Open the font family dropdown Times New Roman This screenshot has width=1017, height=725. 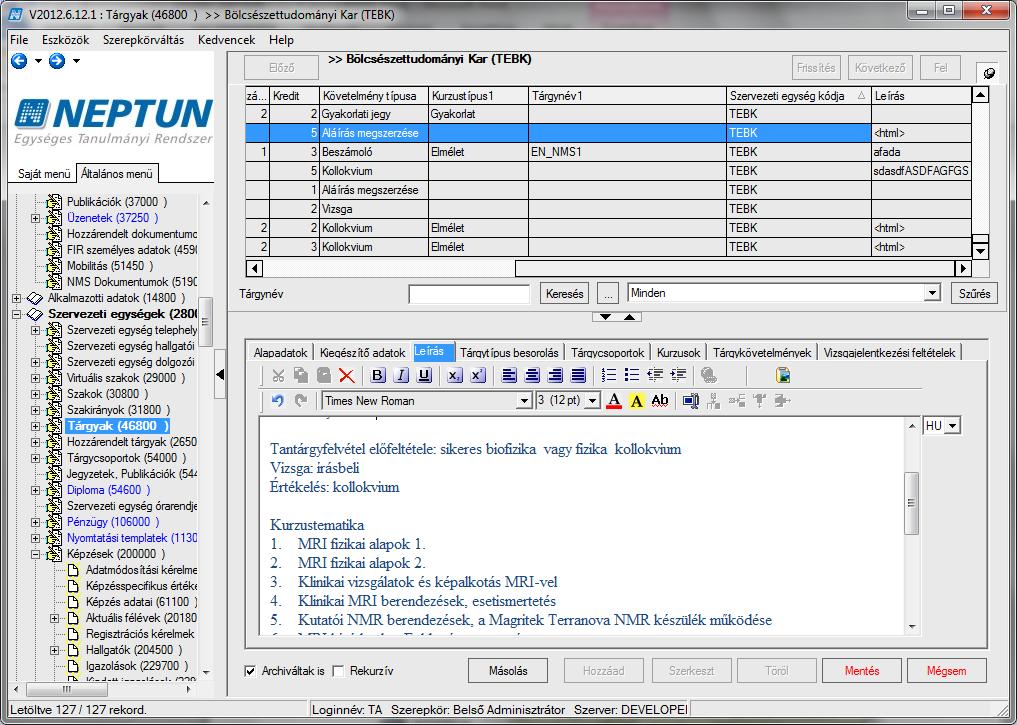pyautogui.click(x=525, y=401)
